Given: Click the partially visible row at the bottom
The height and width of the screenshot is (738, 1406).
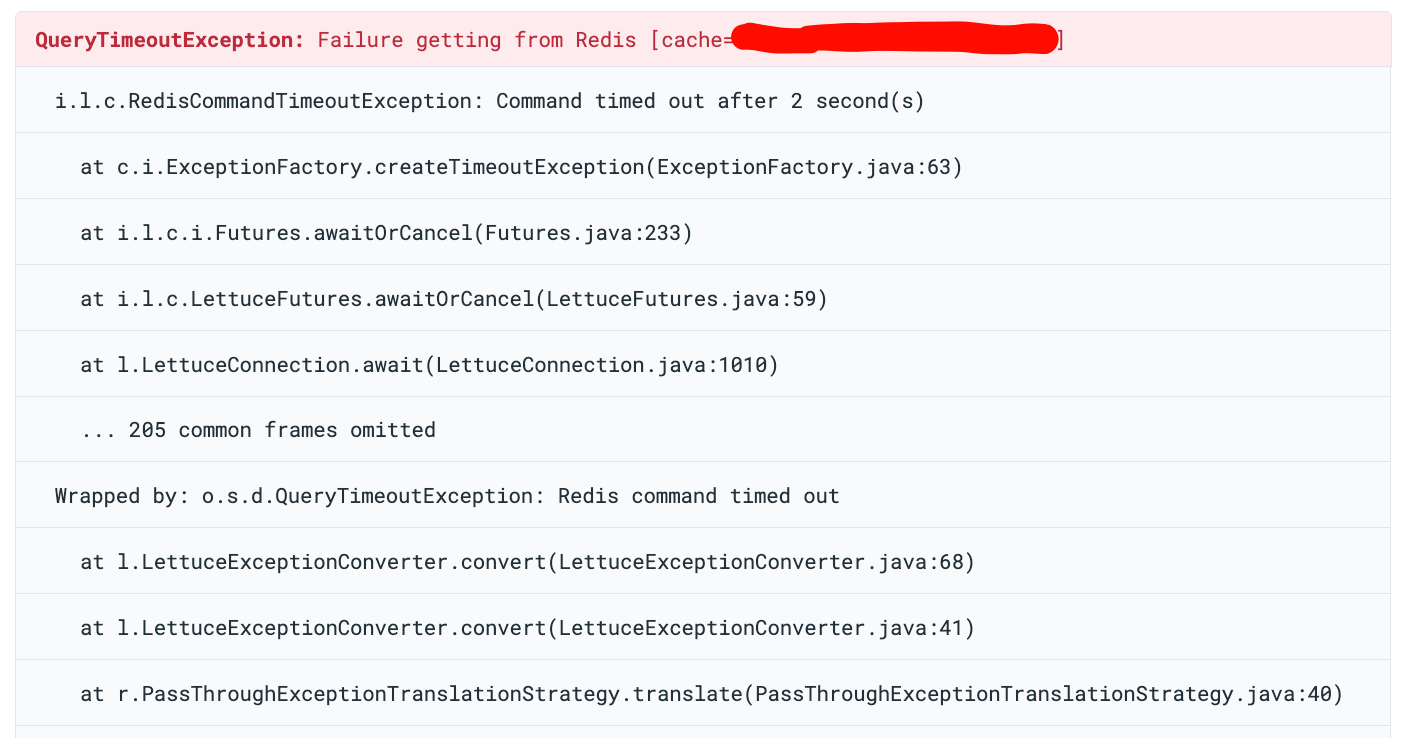Looking at the screenshot, I should click(700, 734).
